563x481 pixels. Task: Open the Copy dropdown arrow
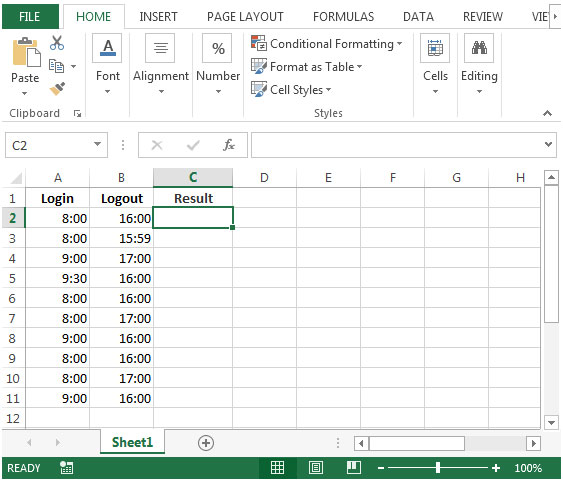coord(73,66)
